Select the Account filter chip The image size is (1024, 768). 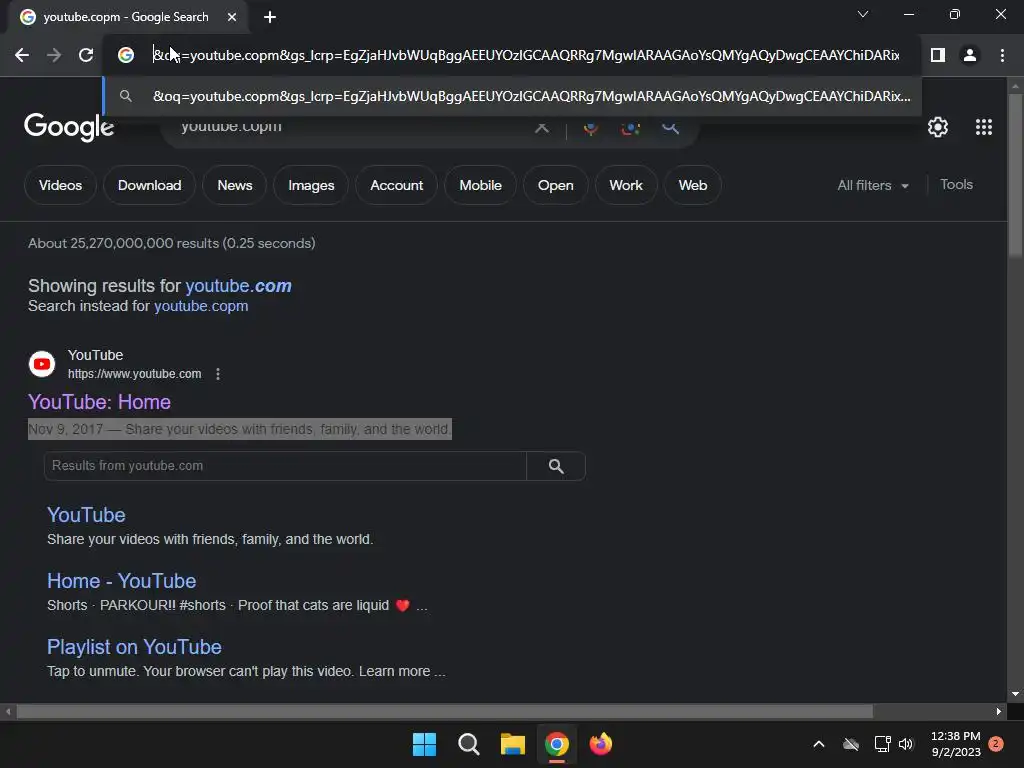[x=396, y=185]
